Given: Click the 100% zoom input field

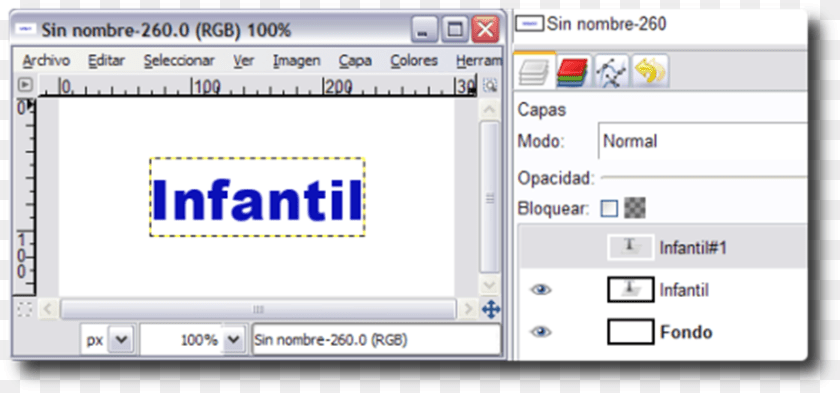Looking at the screenshot, I should pyautogui.click(x=181, y=339).
